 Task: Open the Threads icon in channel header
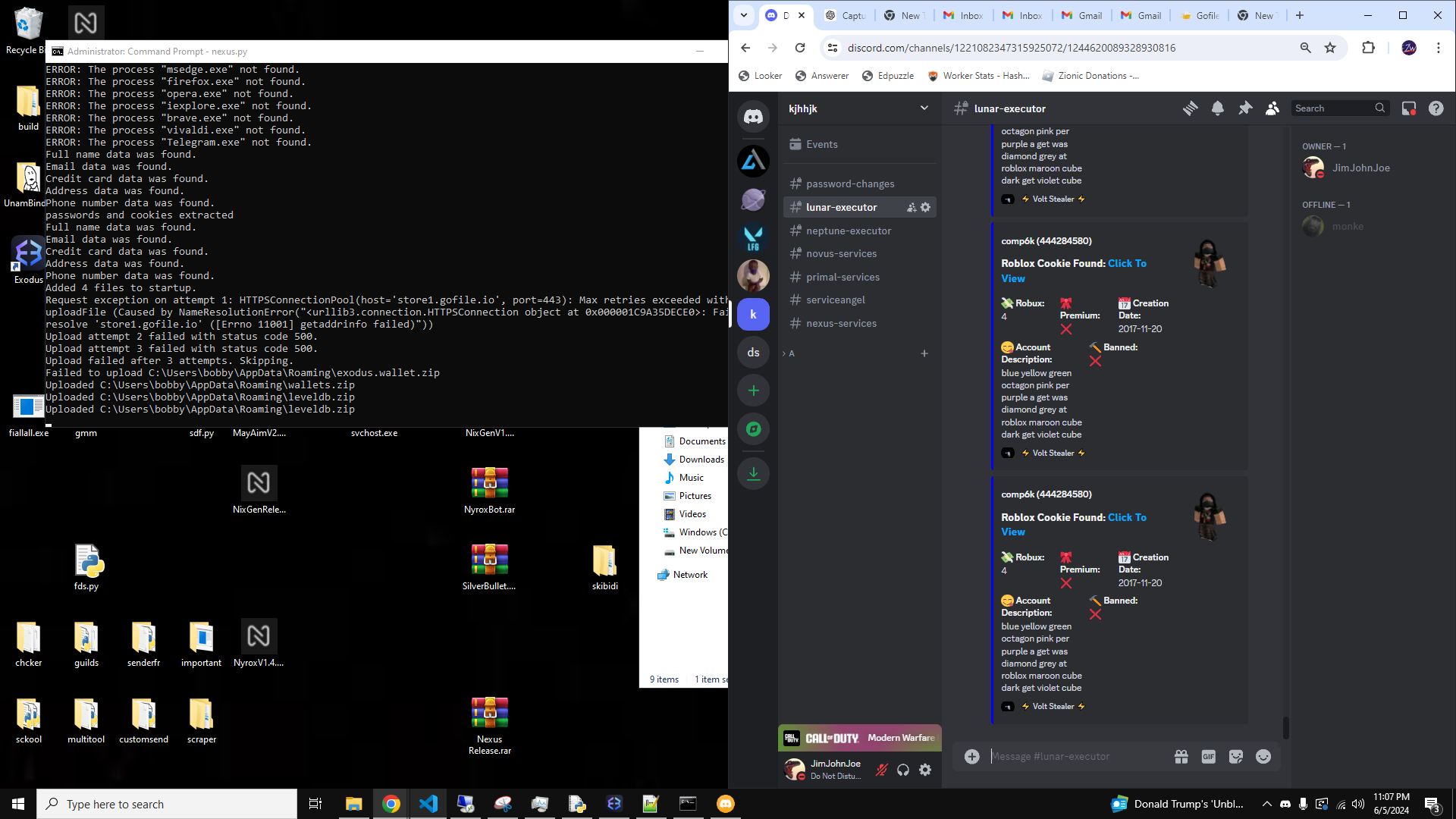(1190, 108)
